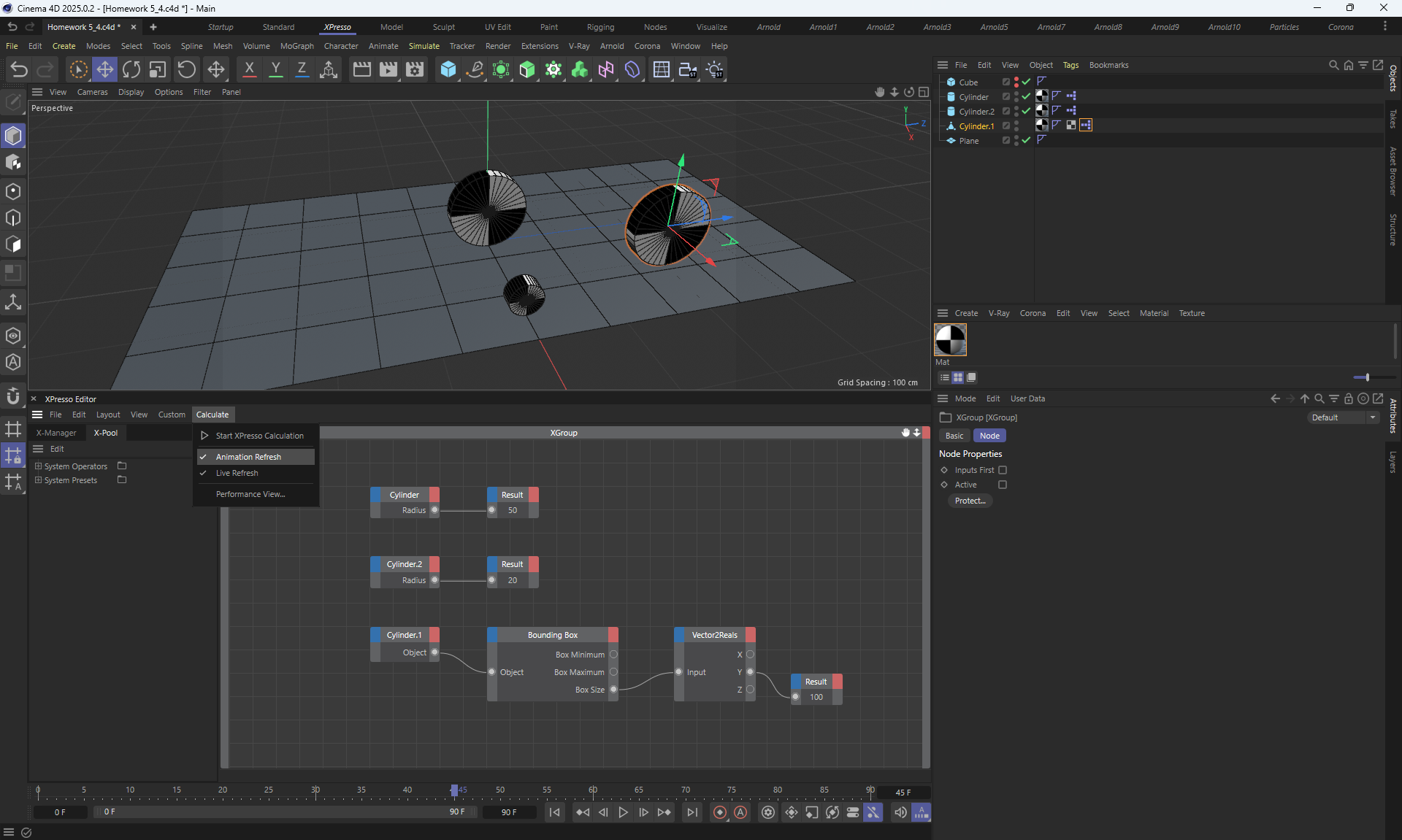Click the Scale tool icon
Viewport: 1402px width, 840px height.
(x=158, y=69)
